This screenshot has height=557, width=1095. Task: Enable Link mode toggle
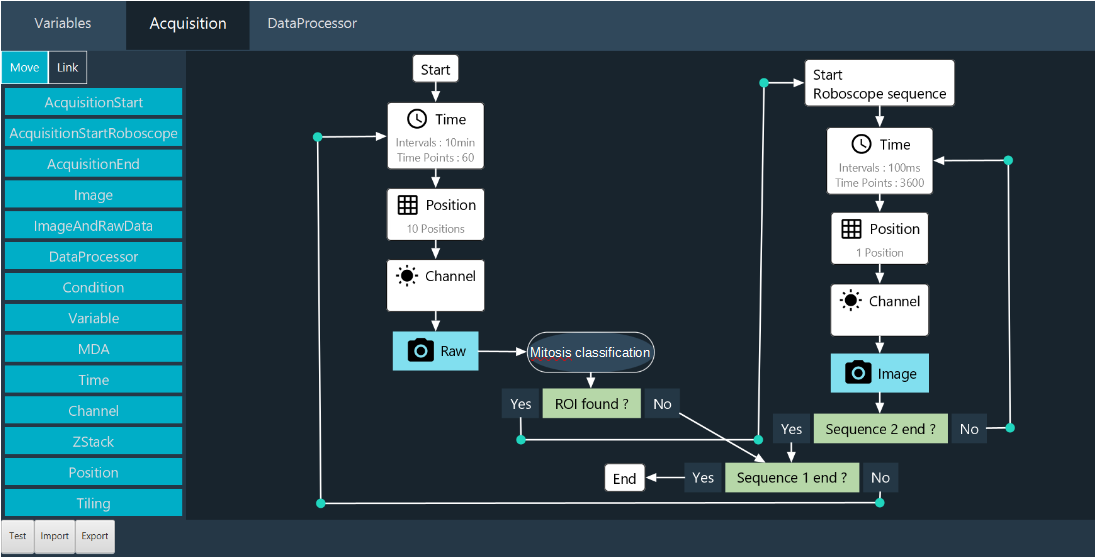(68, 68)
